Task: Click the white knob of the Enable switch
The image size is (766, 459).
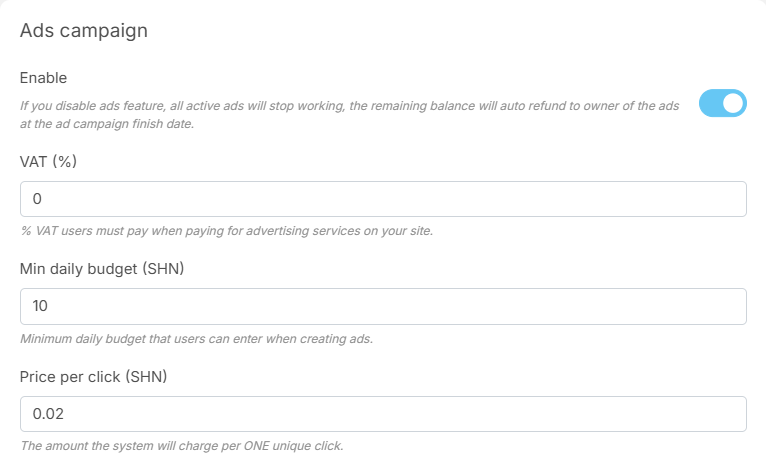Action: click(733, 103)
